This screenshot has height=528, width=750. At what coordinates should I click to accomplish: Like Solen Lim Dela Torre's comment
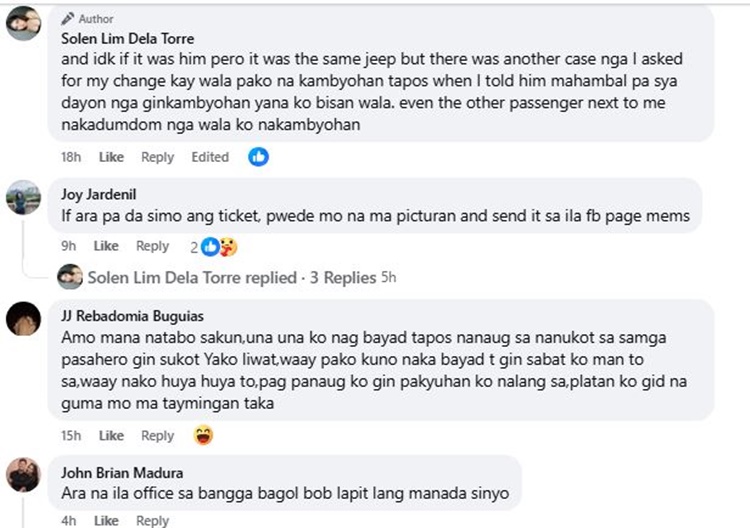pos(111,157)
